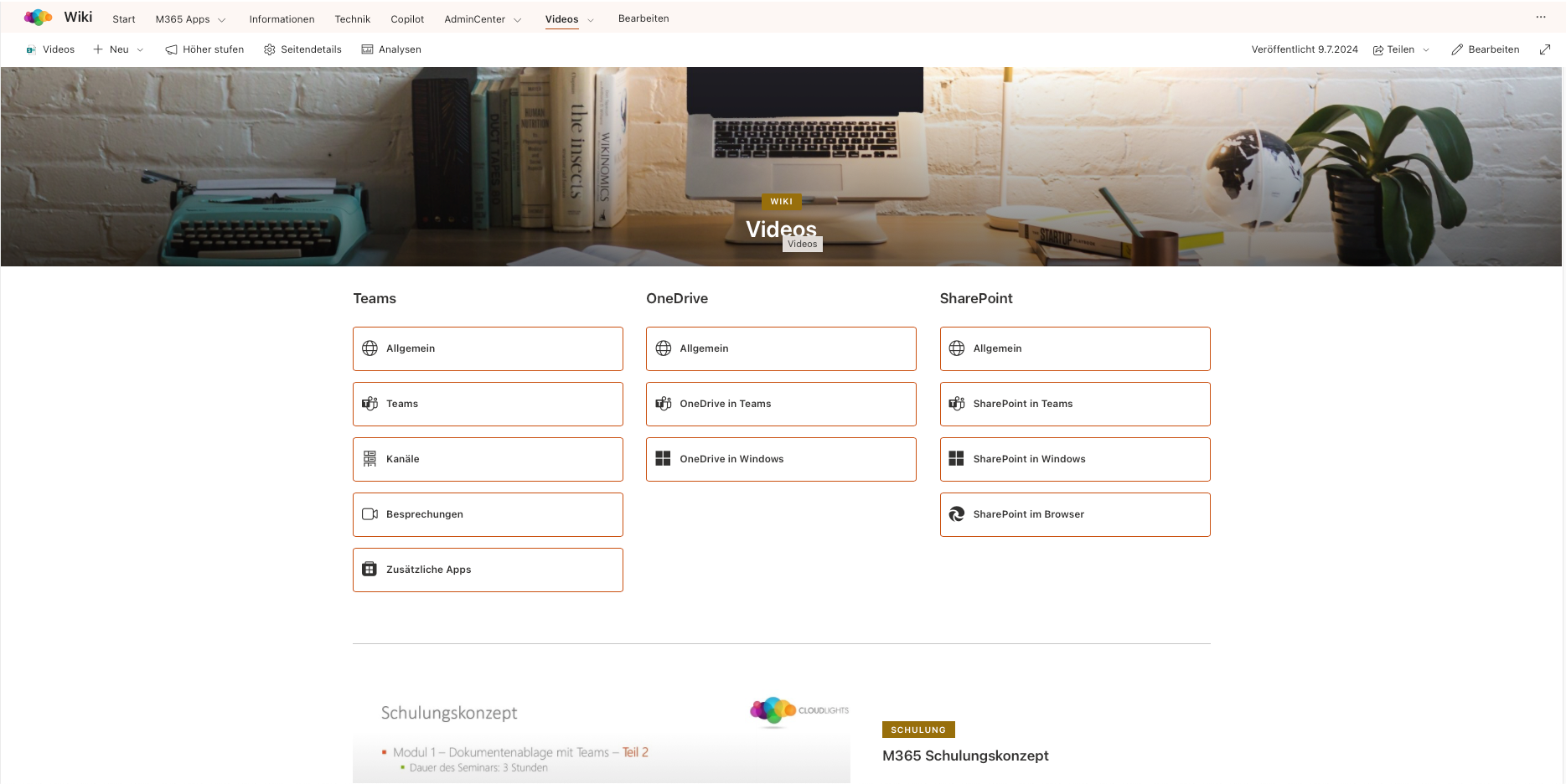This screenshot has width=1566, height=784.
Task: Click the globe icon in OneDrive Allgemein card
Action: [x=664, y=348]
